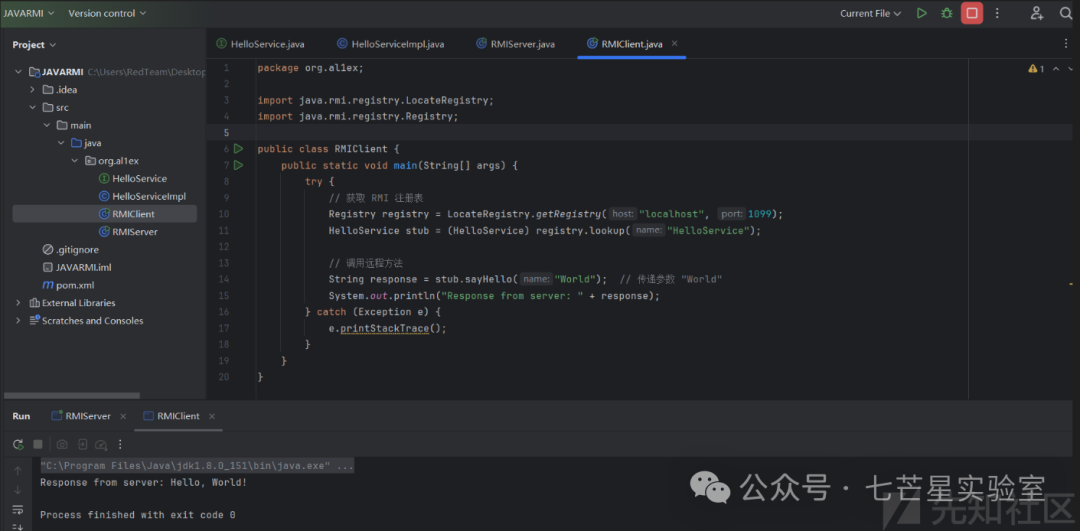Collapse the src folder
The image size is (1080, 531).
point(32,107)
